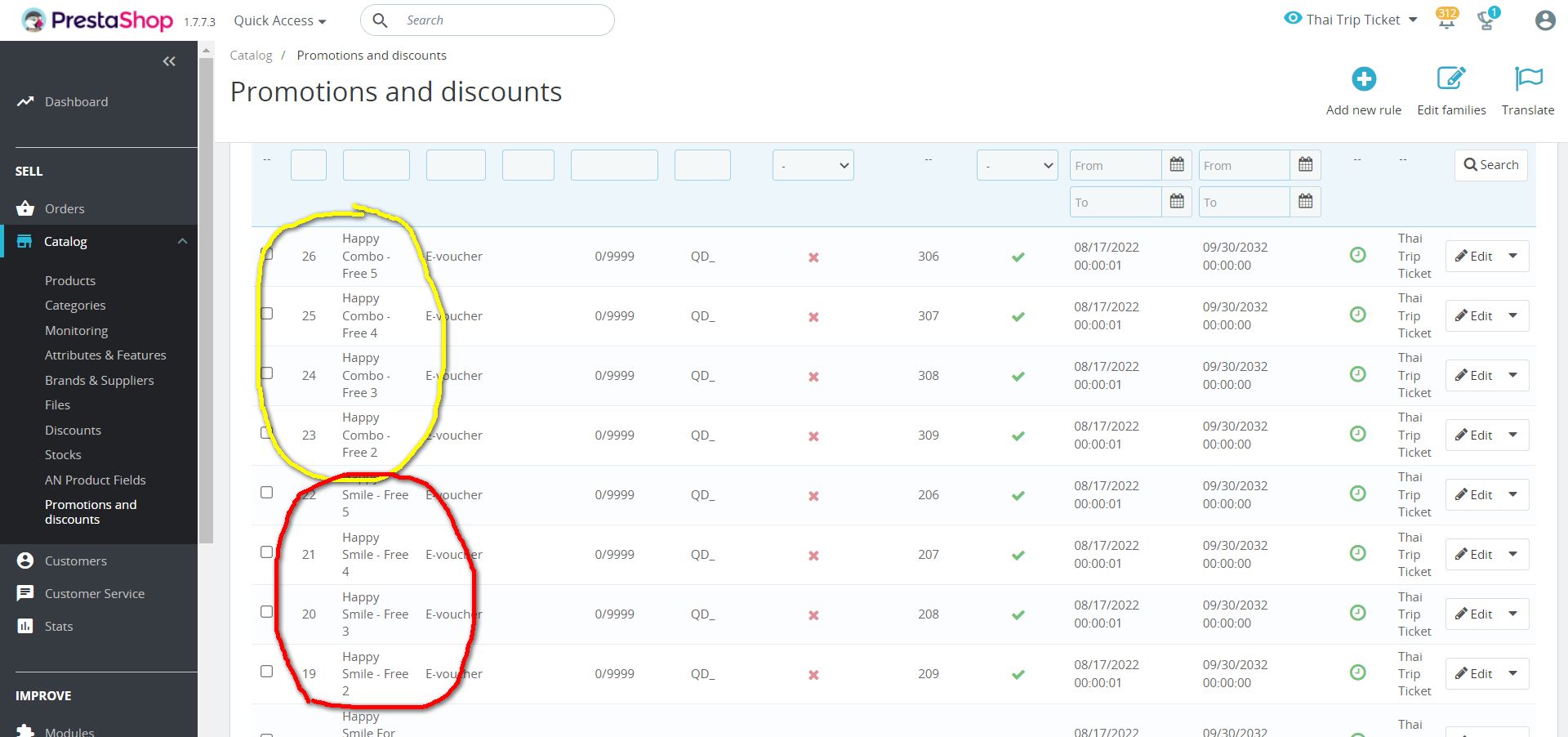The height and width of the screenshot is (737, 1568).
Task: Click the Translate flag icon
Action: pos(1528,78)
